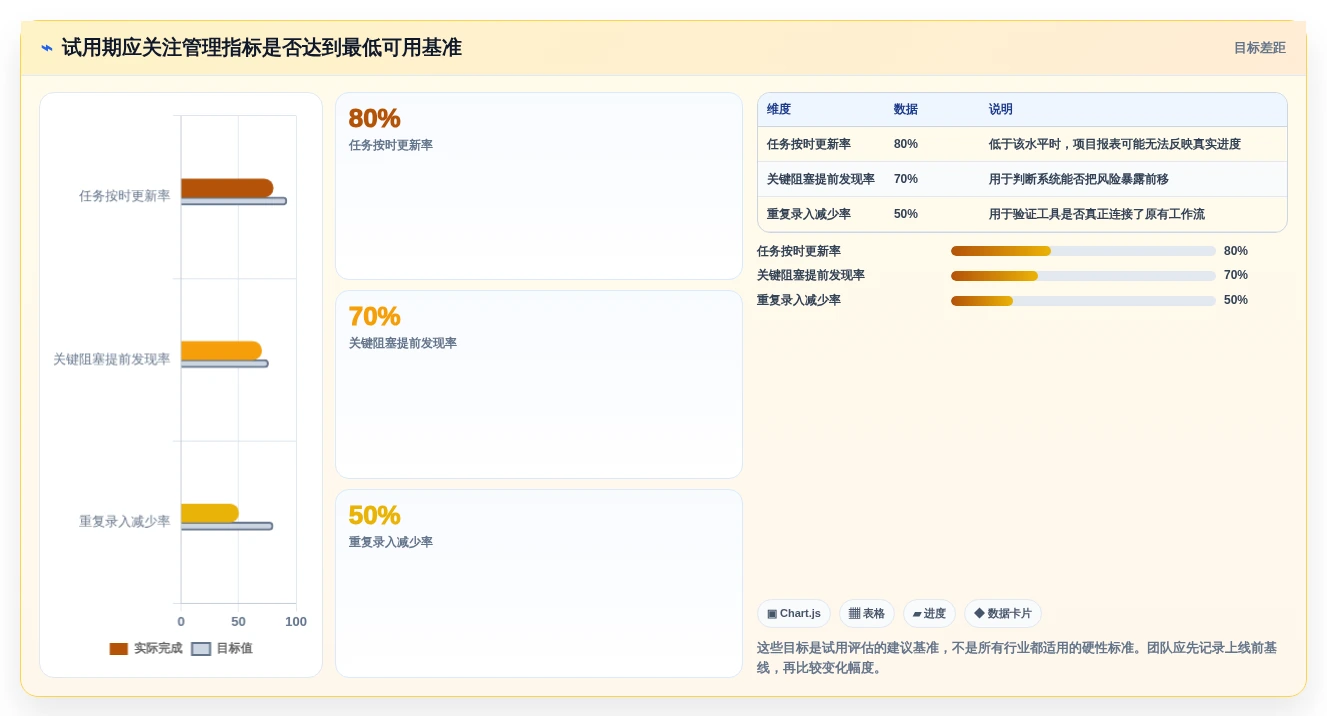Click chart axis label 关键阻塞提前发现率
The width and height of the screenshot is (1327, 716).
[112, 359]
